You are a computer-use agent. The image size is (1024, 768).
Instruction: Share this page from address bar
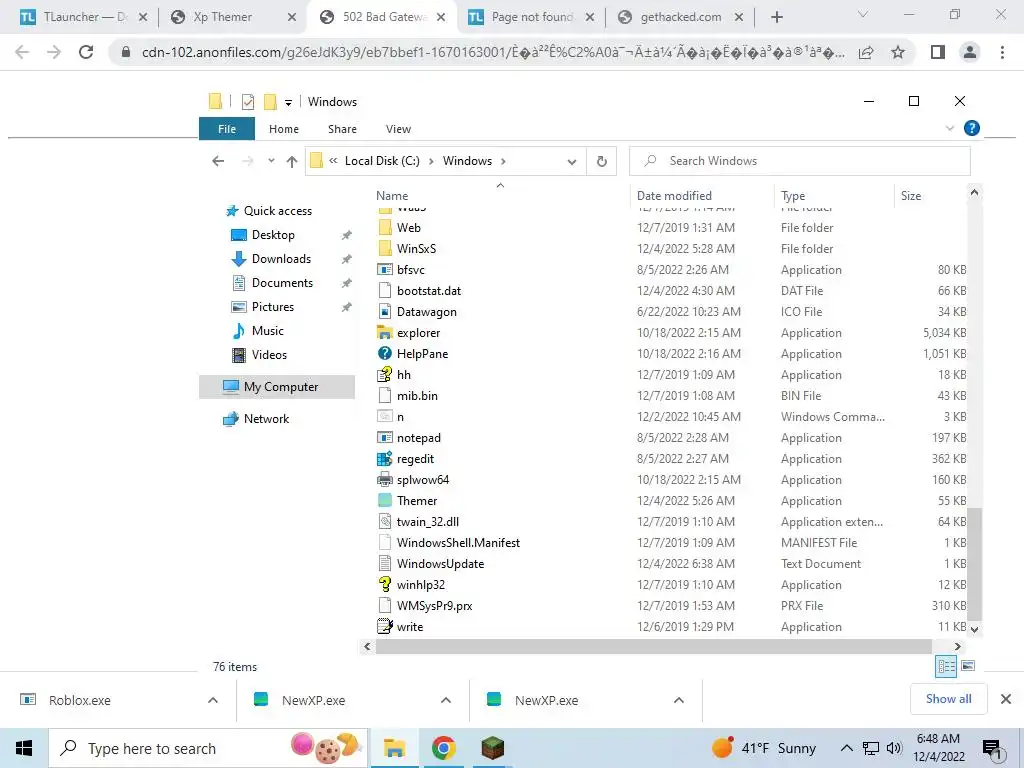(x=866, y=52)
